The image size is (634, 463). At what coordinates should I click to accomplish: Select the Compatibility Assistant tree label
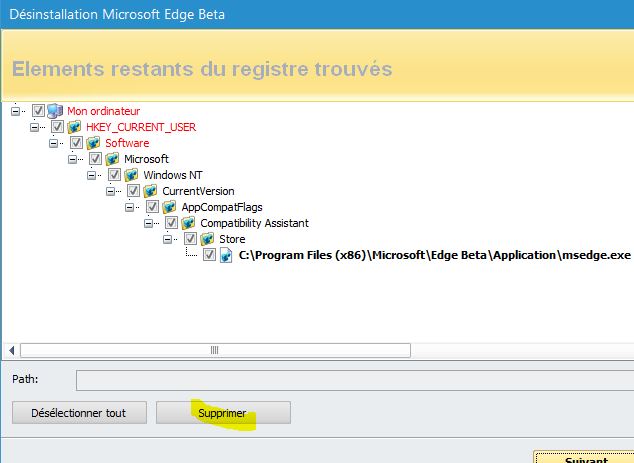254,223
